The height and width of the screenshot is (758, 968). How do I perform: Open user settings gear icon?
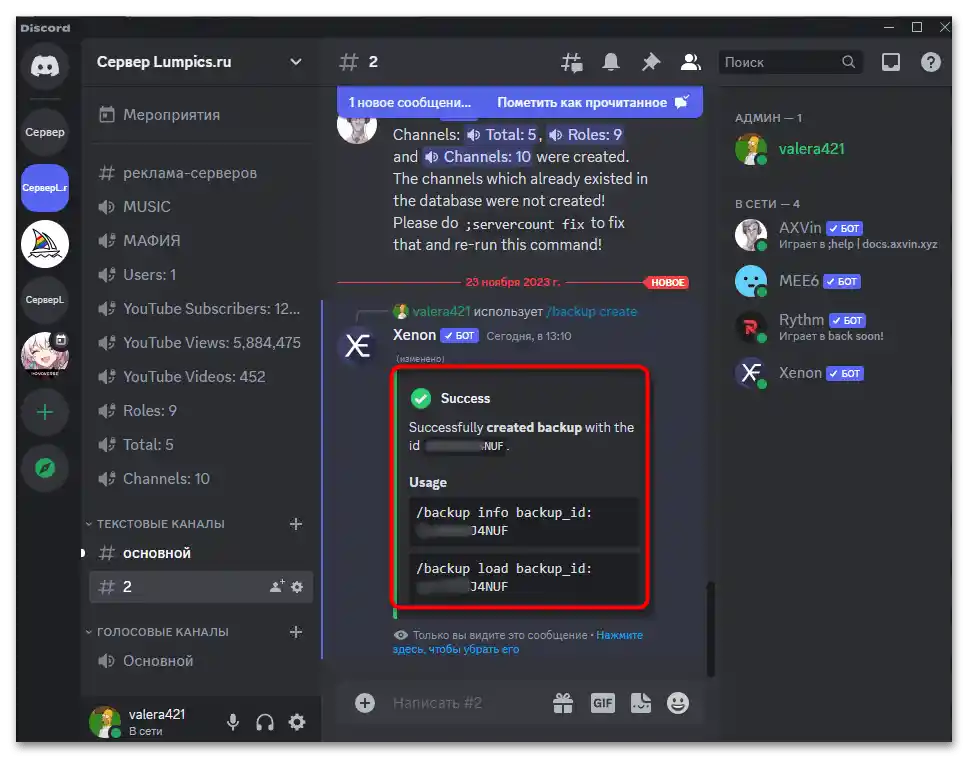pyautogui.click(x=297, y=722)
